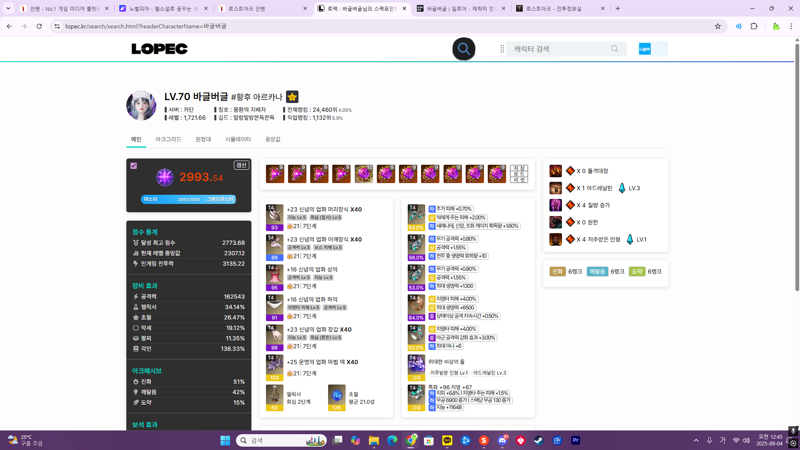The height and width of the screenshot is (450, 800).
Task: Click the 달성 최고 점수 2773.68 row
Action: click(188, 243)
